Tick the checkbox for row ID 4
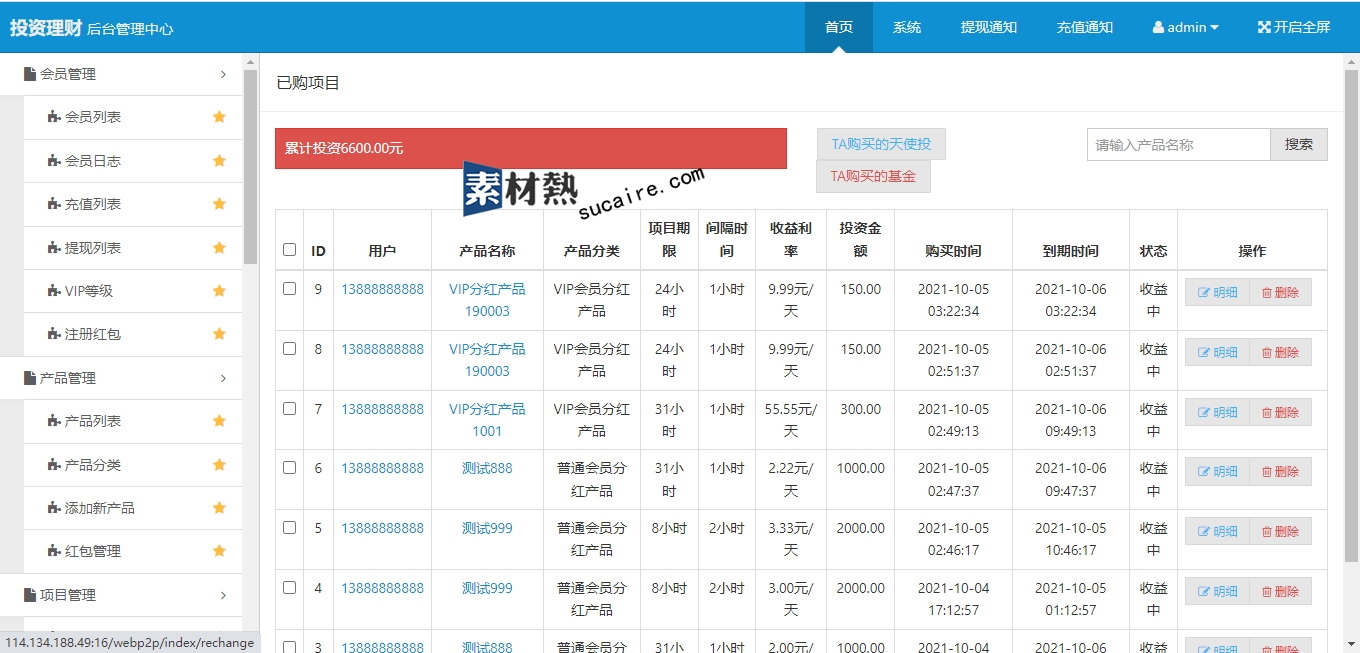 (290, 587)
